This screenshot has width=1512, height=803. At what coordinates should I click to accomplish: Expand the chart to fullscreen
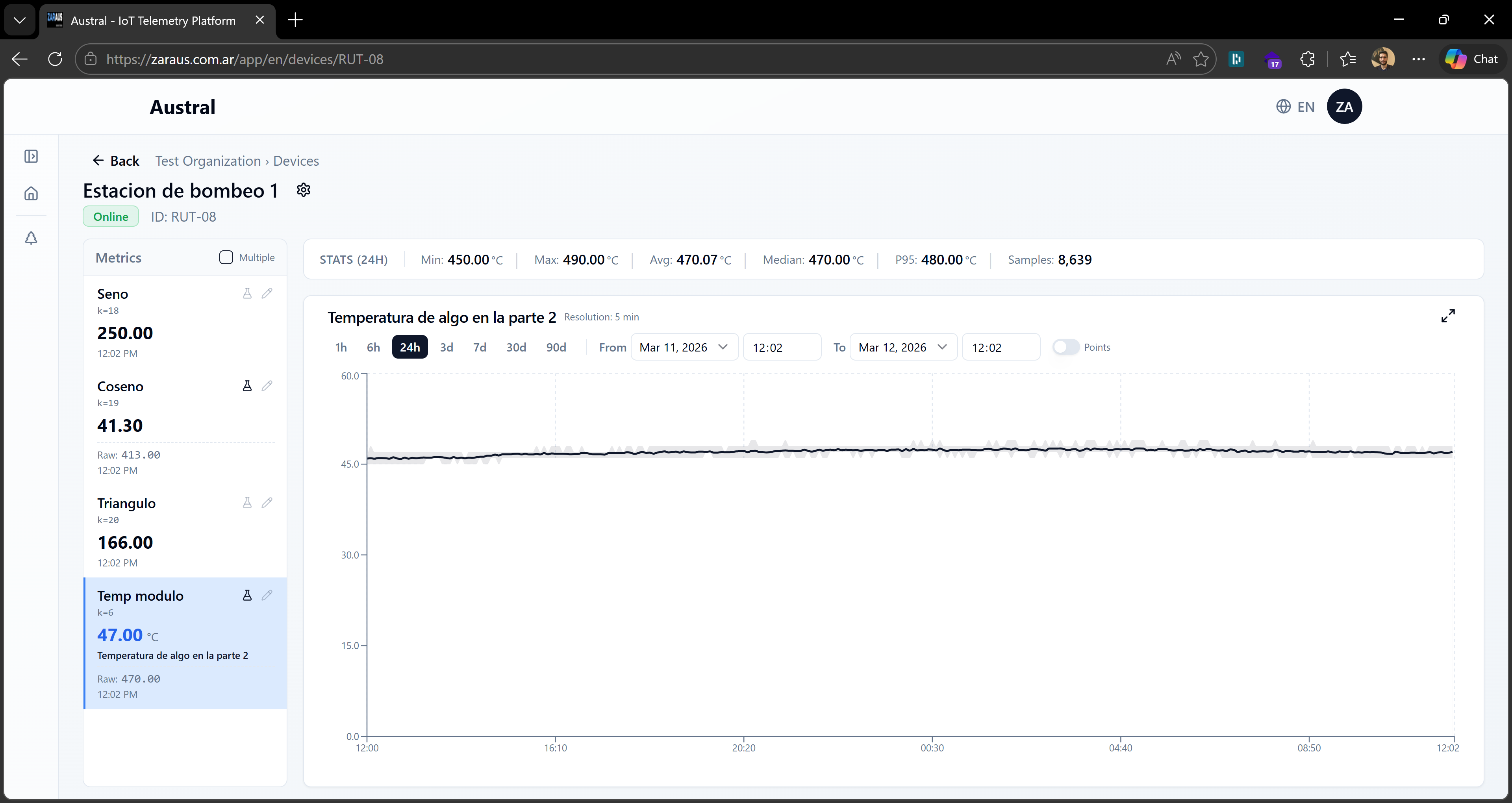[x=1447, y=316]
